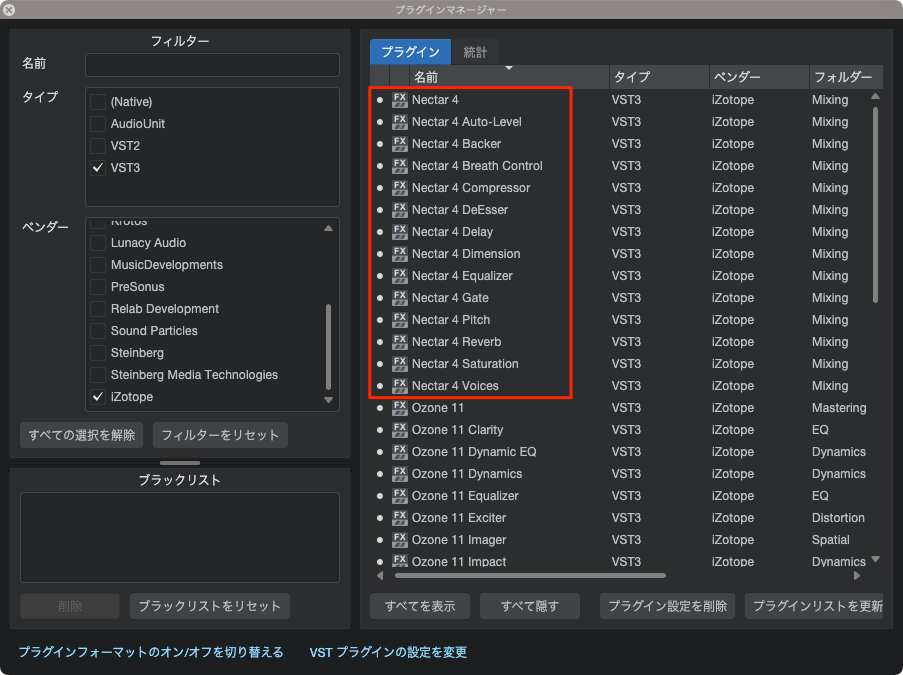The width and height of the screenshot is (903, 675).
Task: Toggle visibility dot for Ozone 11 Exciter
Action: 380,518
